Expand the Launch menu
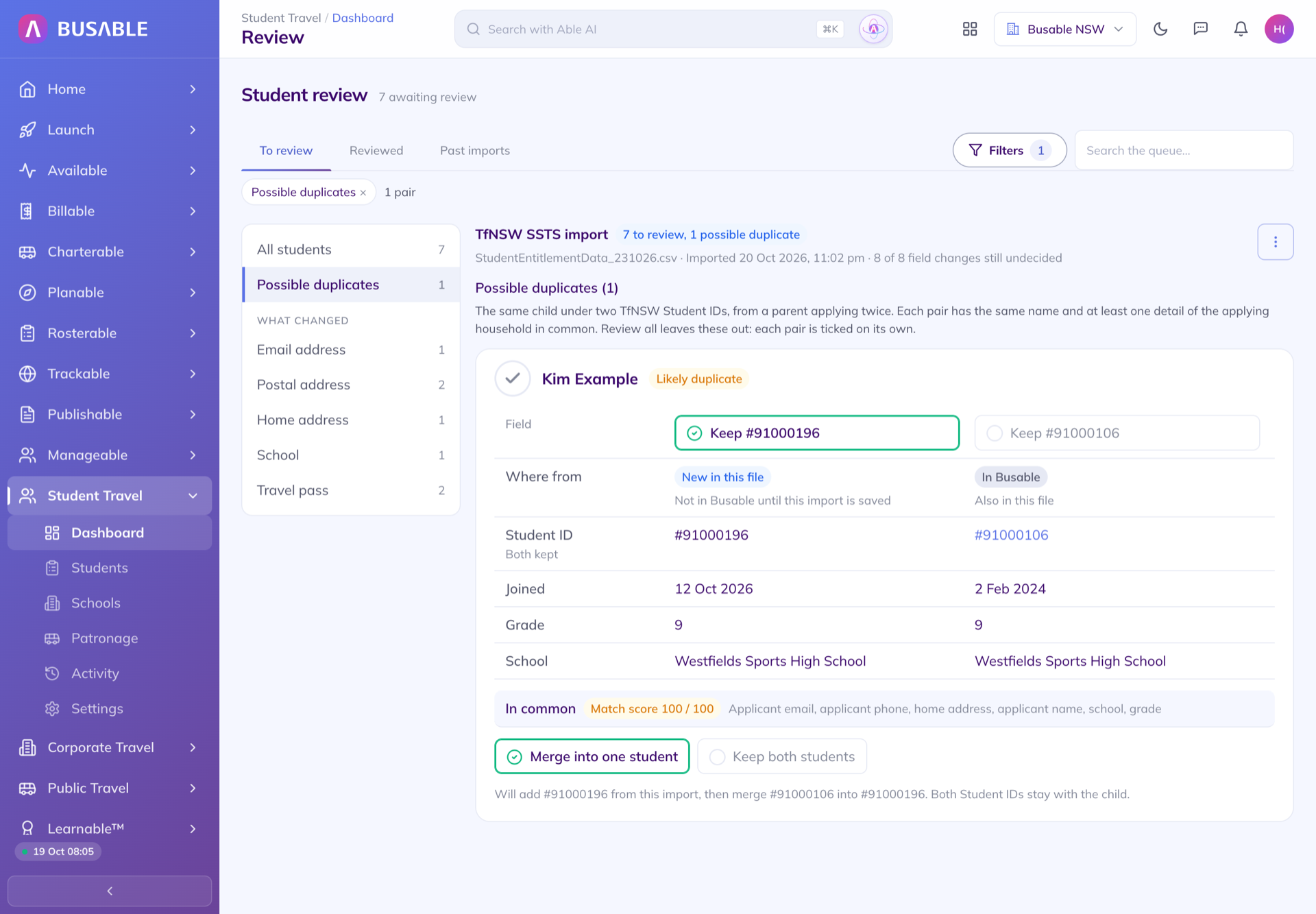 [x=193, y=130]
